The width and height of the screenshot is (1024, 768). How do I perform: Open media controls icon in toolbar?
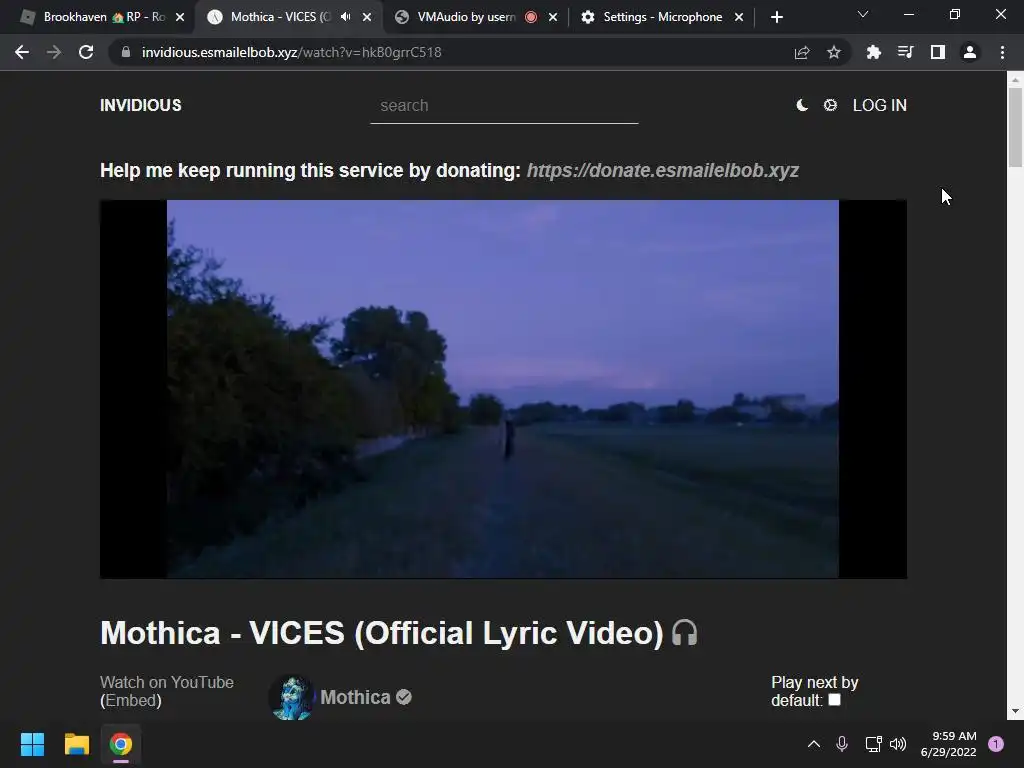tap(905, 52)
